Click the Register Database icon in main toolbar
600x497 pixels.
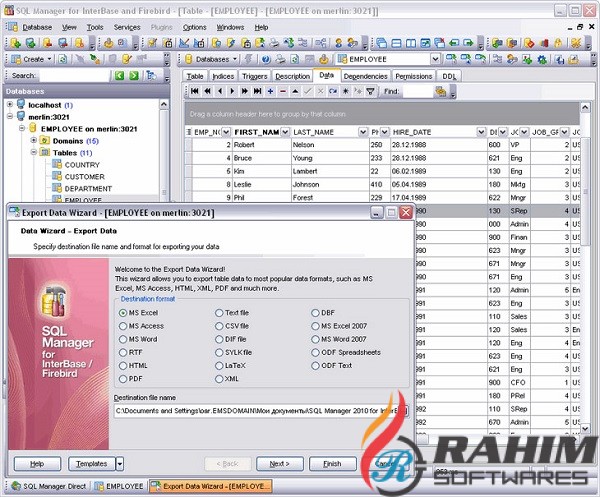(x=16, y=43)
